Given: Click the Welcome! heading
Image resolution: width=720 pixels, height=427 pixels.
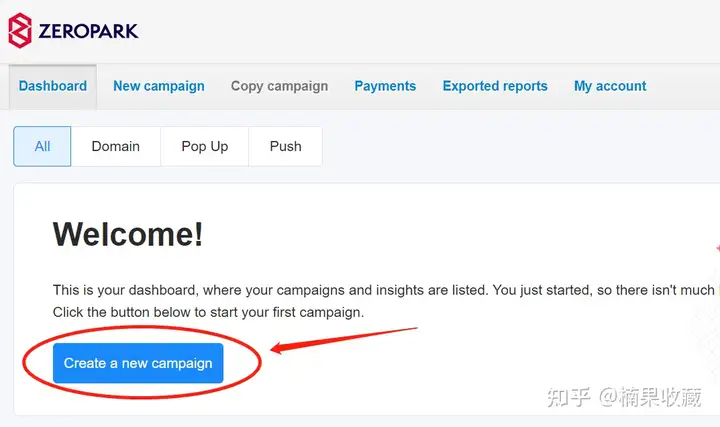Looking at the screenshot, I should click(x=128, y=235).
